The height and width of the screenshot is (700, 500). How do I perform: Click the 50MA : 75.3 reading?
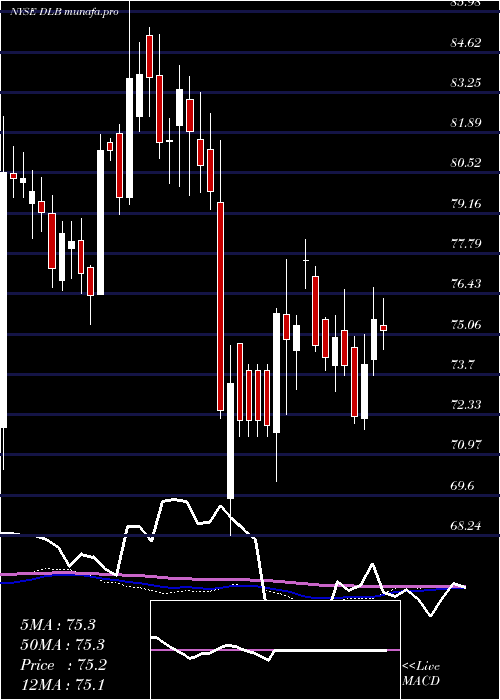point(62,645)
